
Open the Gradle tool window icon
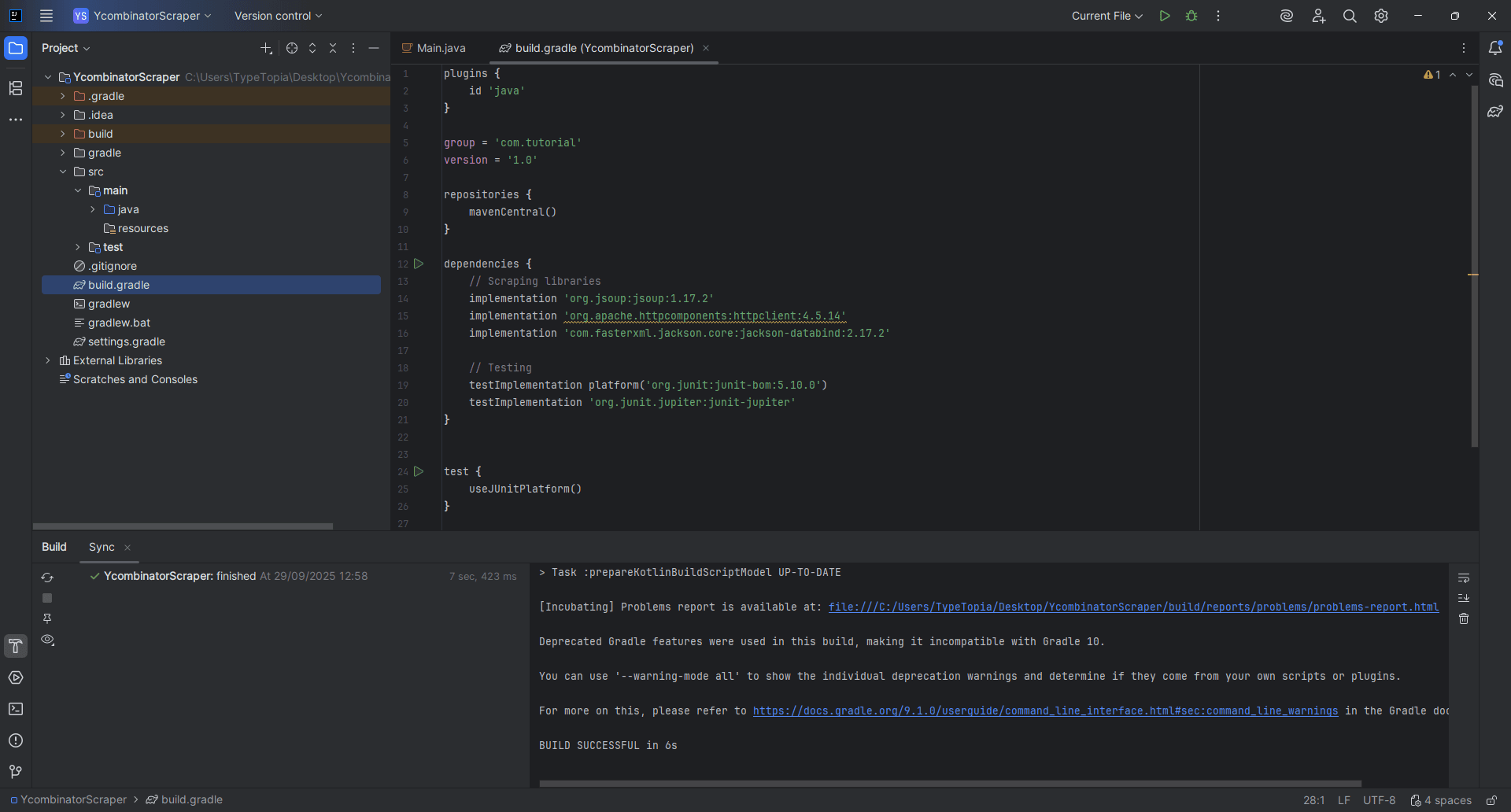coord(1495,112)
